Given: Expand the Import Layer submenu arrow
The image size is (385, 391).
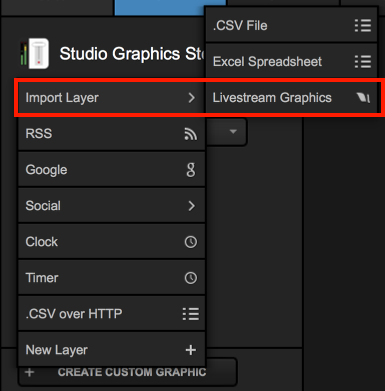Looking at the screenshot, I should coord(191,98).
